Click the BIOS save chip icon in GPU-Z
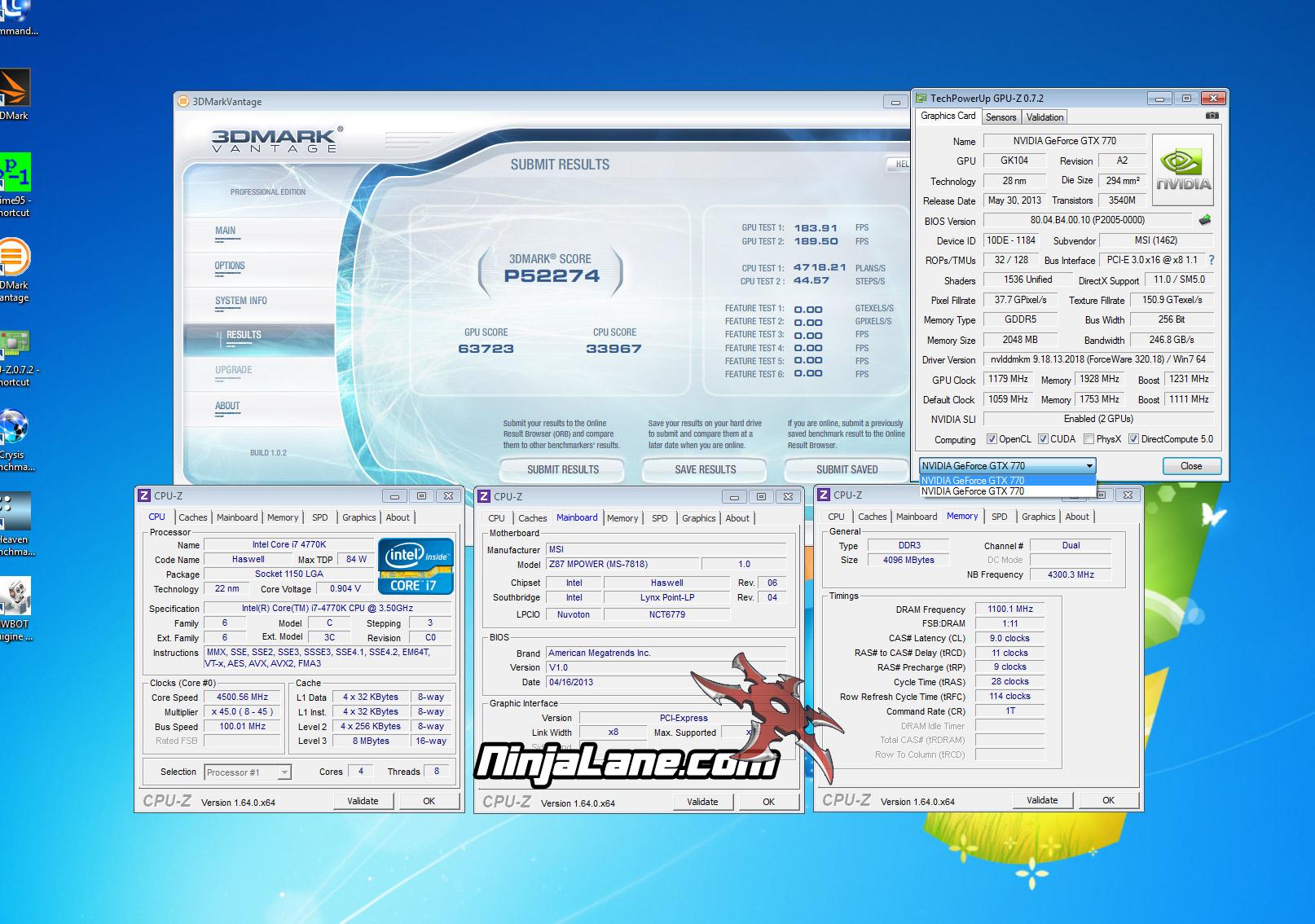 coord(1205,220)
